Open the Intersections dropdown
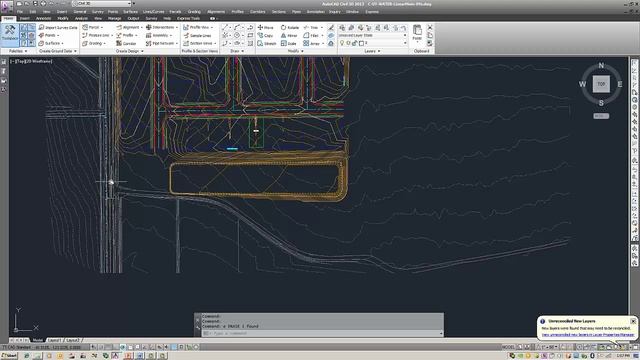The width and height of the screenshot is (640, 360). click(x=162, y=27)
